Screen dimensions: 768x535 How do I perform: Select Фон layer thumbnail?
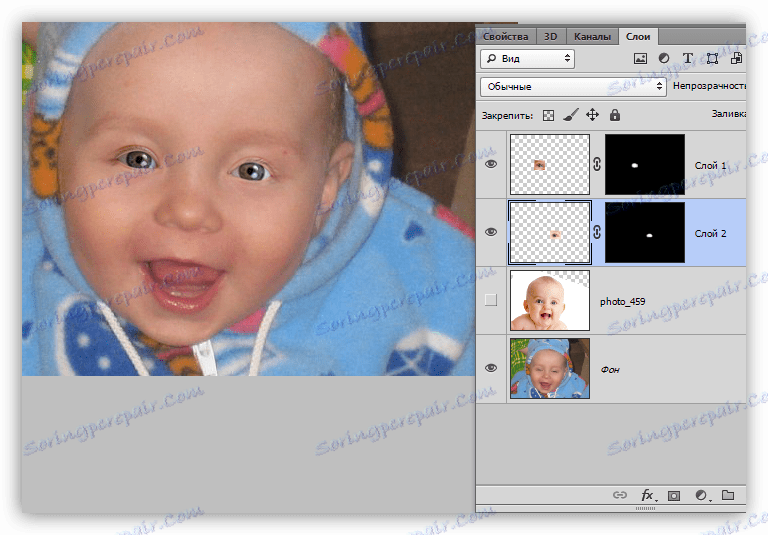(550, 368)
